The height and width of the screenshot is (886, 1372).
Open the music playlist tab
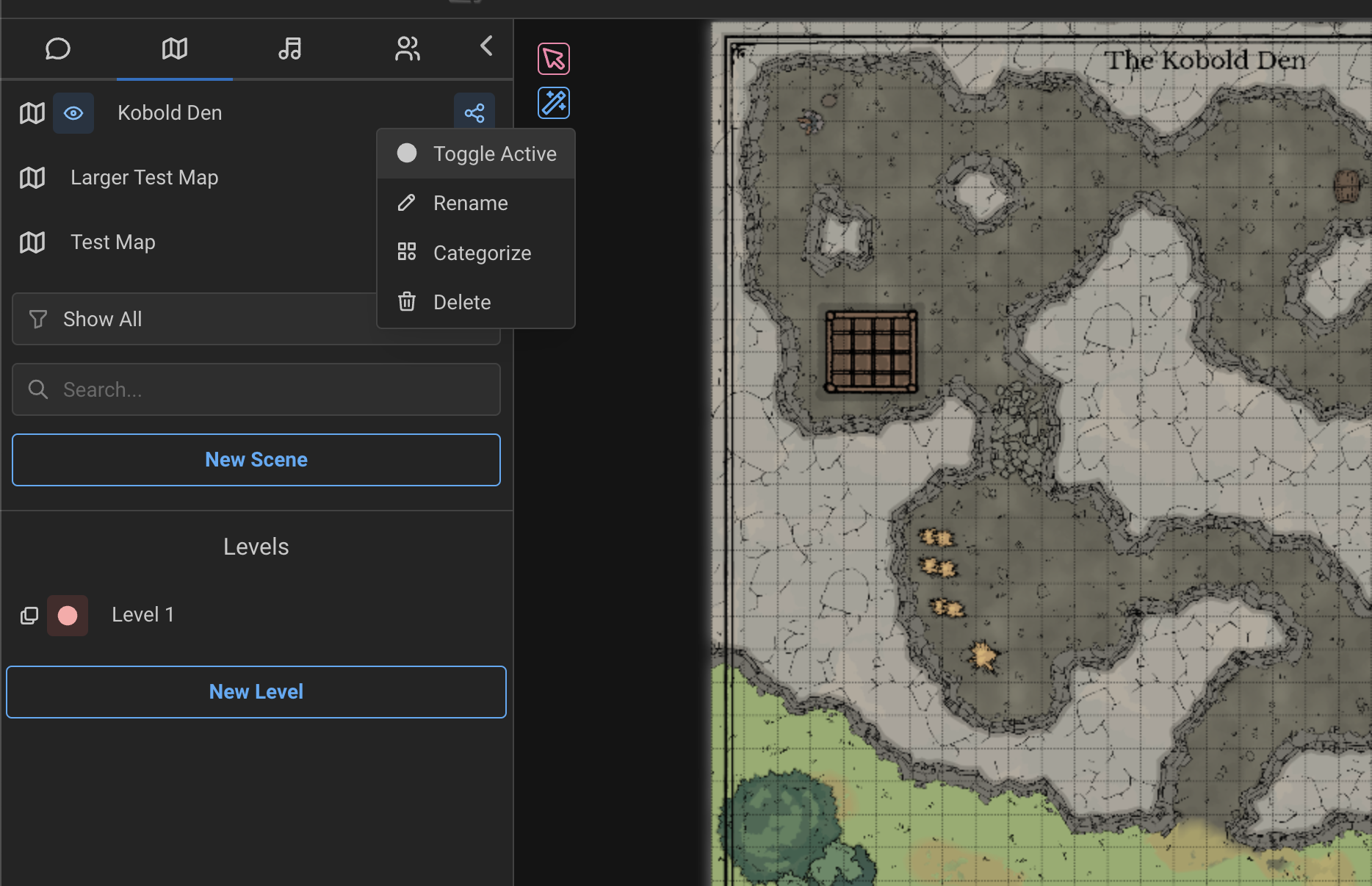pos(290,49)
